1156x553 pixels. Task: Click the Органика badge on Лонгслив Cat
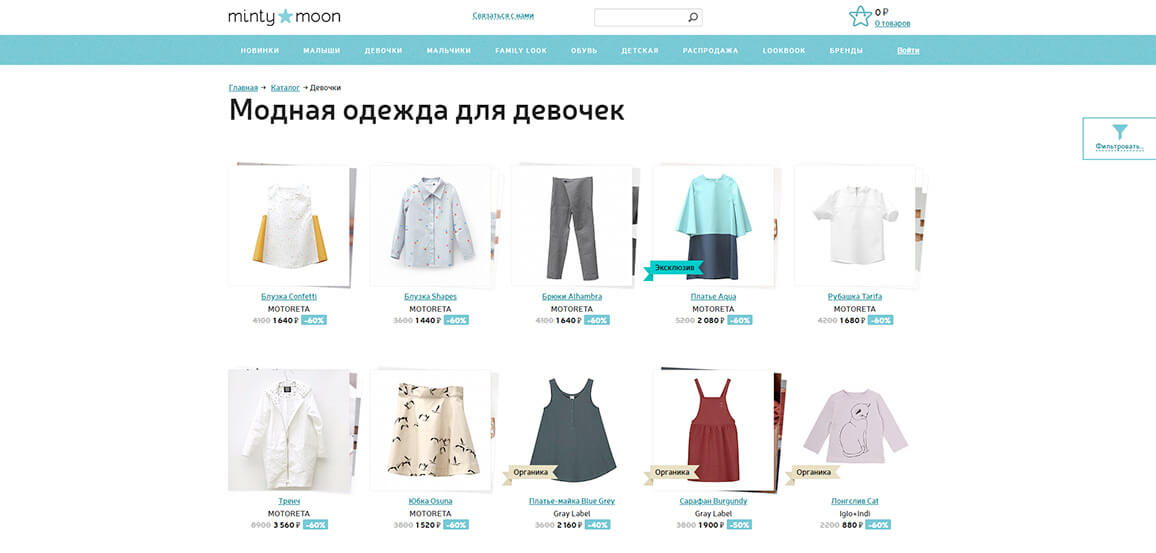[812, 473]
